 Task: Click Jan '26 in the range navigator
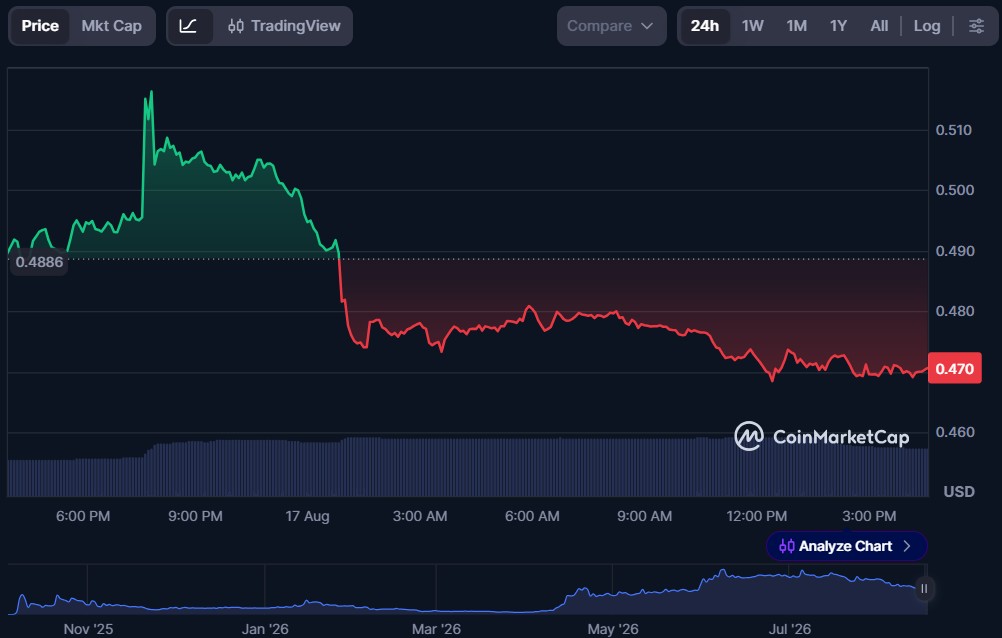click(x=265, y=629)
